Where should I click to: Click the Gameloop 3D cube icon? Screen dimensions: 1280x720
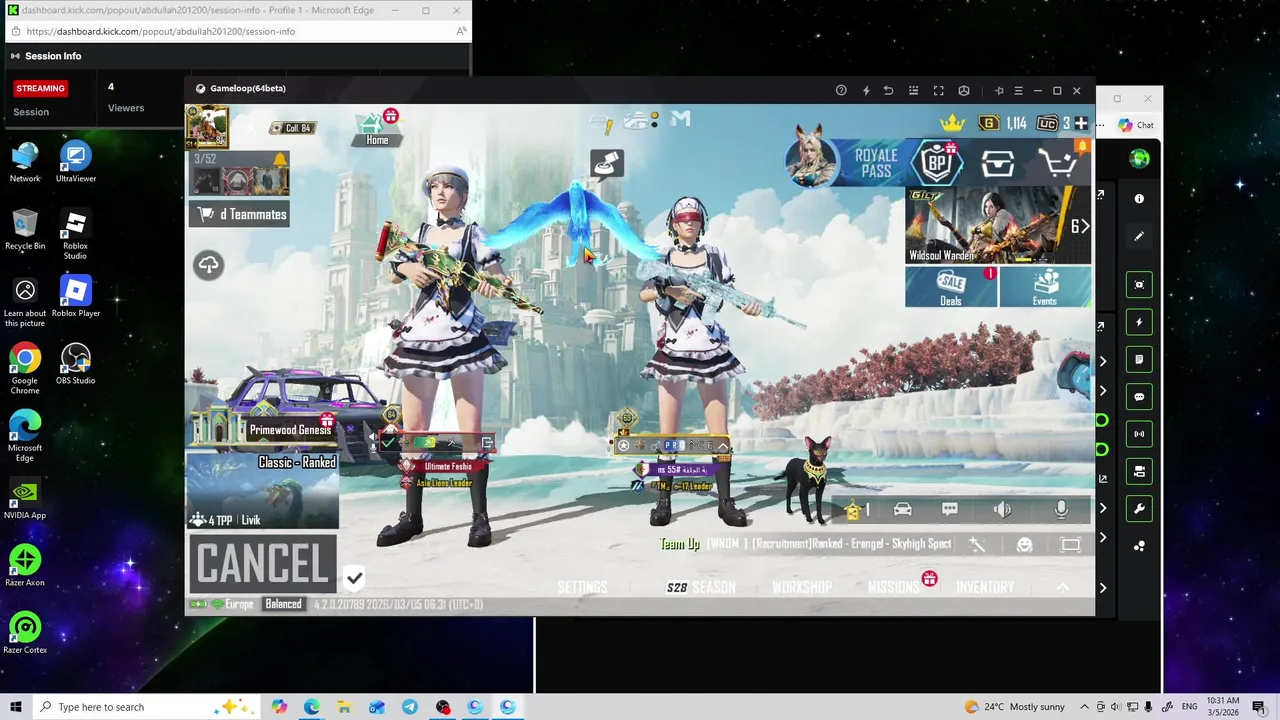pos(964,90)
